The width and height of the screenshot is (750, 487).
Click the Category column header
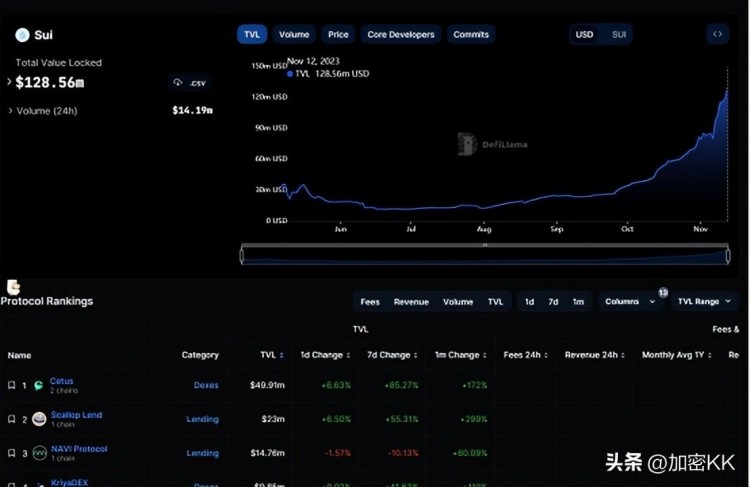point(200,355)
